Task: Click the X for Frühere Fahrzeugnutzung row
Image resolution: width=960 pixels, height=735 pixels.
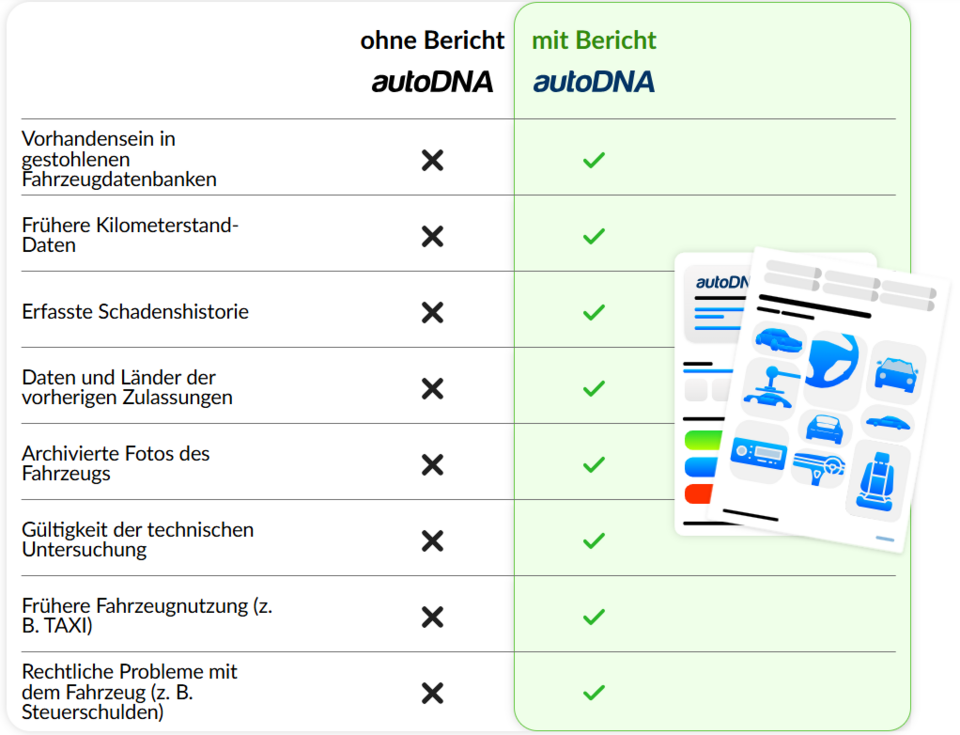Action: 432,617
